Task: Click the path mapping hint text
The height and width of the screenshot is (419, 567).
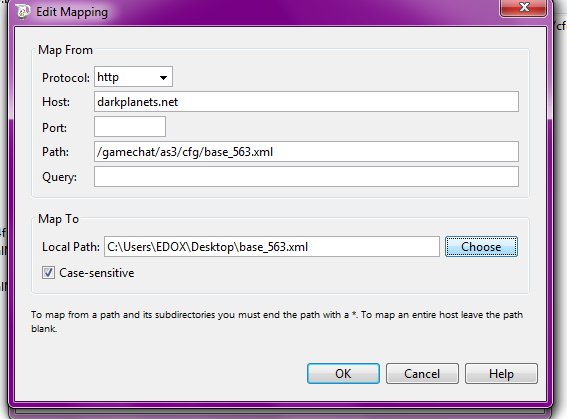Action: coord(277,321)
